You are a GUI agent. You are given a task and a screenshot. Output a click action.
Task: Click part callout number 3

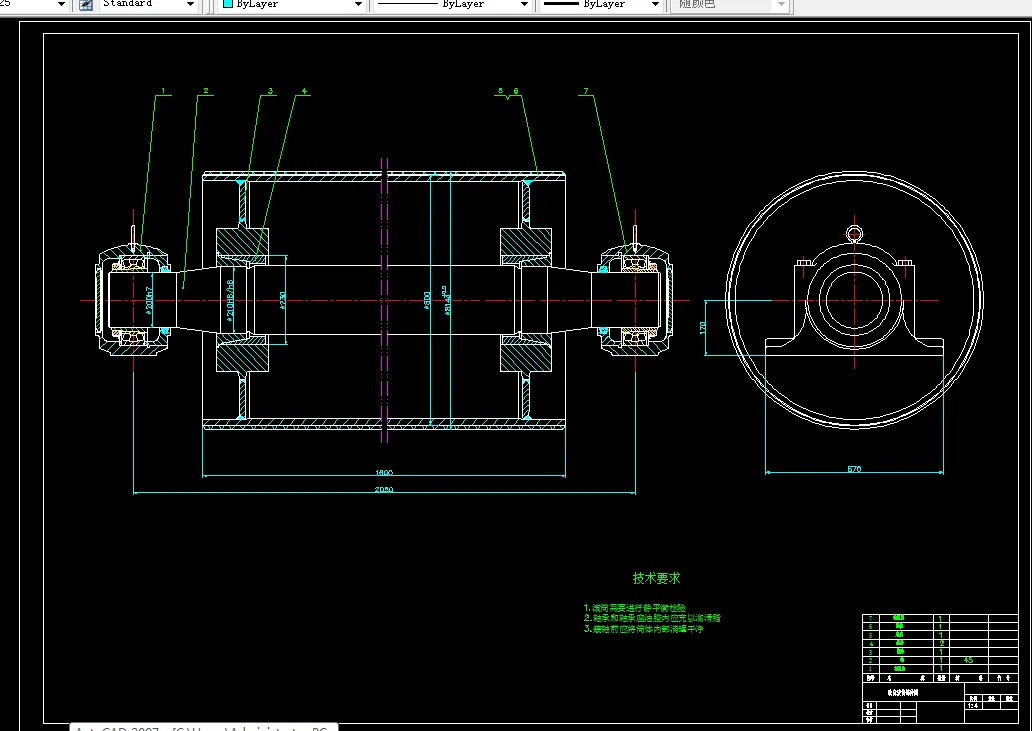pyautogui.click(x=270, y=91)
